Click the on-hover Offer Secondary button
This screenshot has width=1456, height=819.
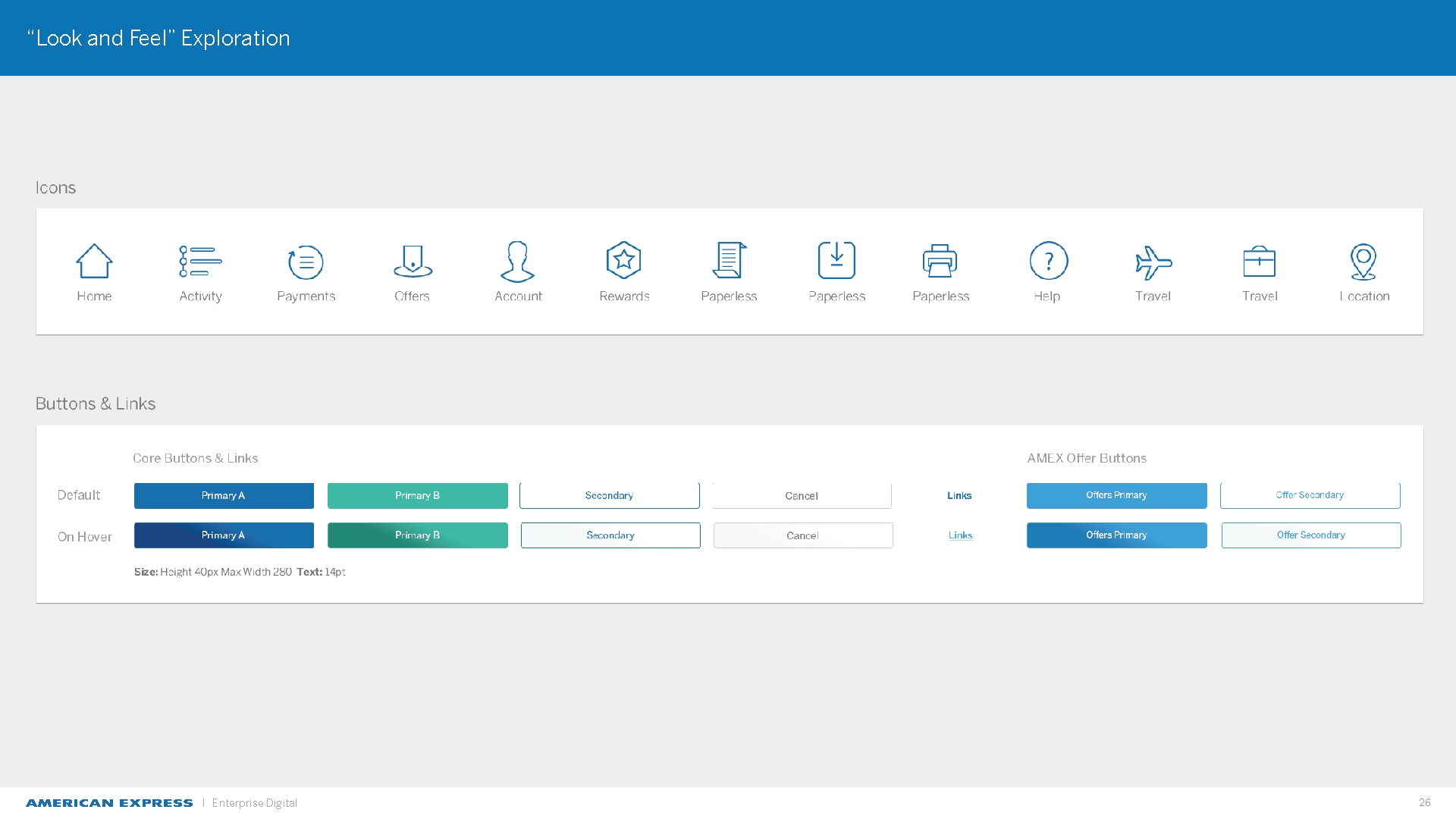point(1310,535)
